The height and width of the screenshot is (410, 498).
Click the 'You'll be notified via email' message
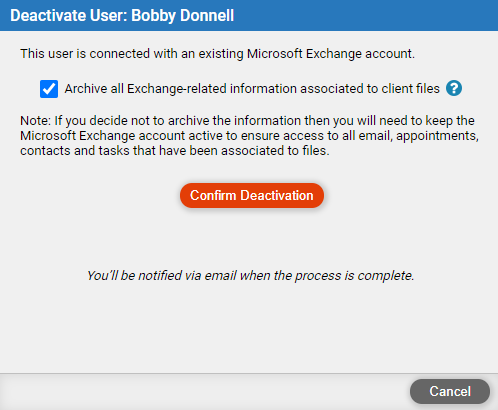250,276
